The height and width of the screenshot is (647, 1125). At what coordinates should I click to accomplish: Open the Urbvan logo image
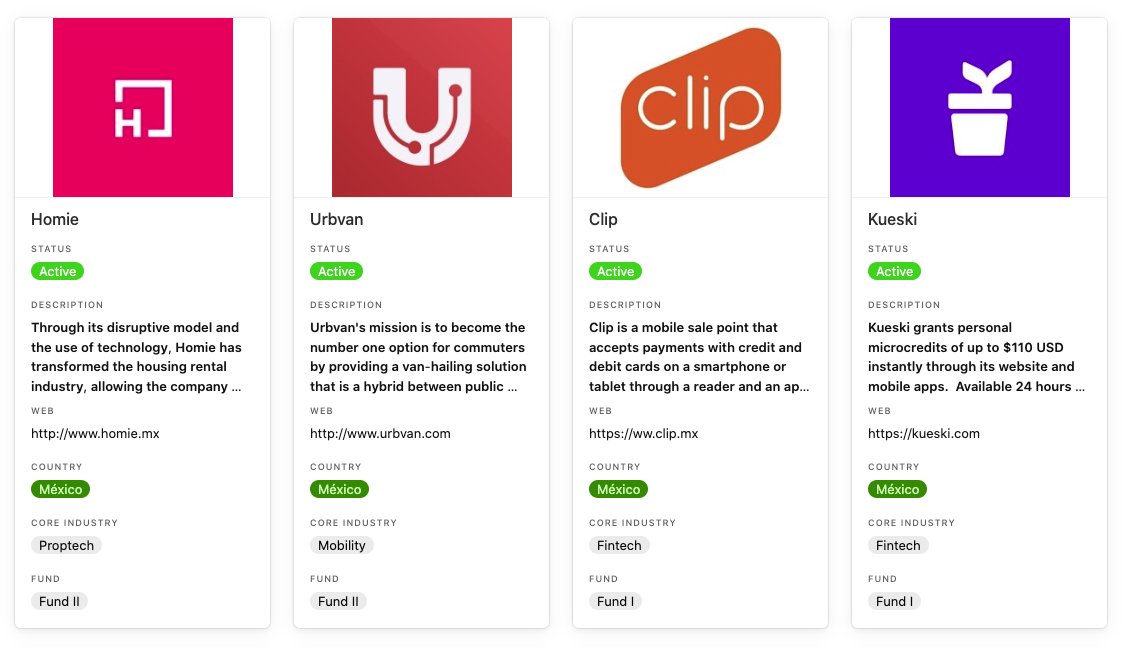coord(422,108)
